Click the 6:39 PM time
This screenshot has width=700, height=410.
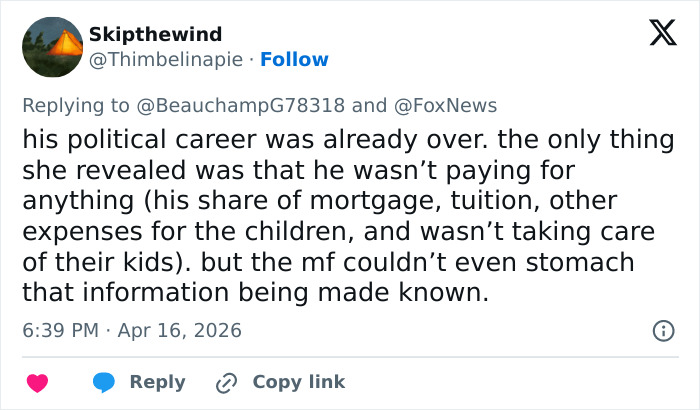tap(58, 330)
